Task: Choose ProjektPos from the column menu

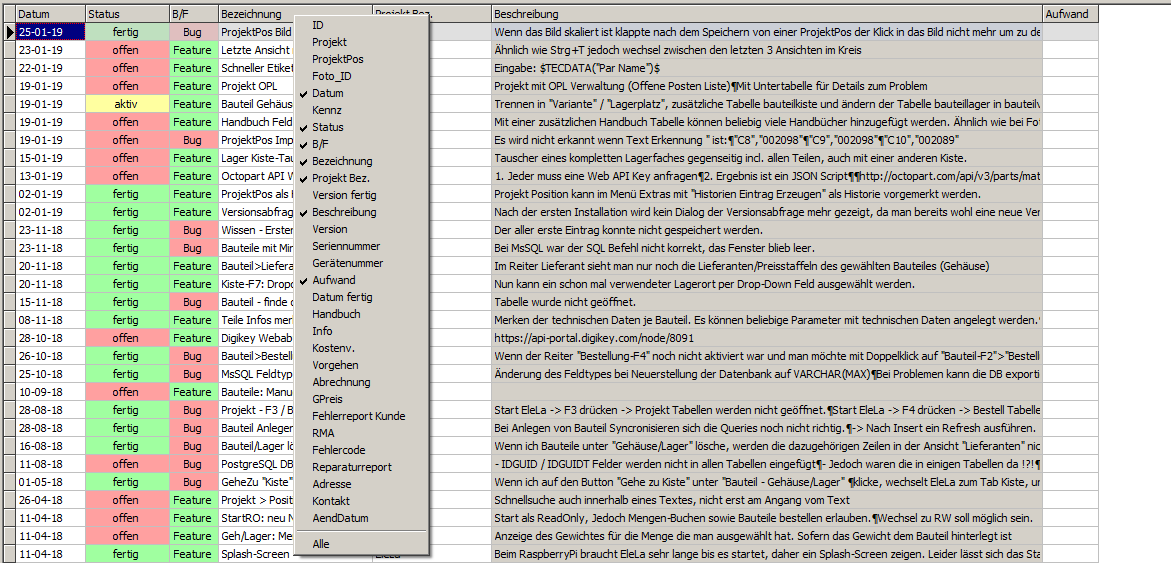Action: point(338,59)
